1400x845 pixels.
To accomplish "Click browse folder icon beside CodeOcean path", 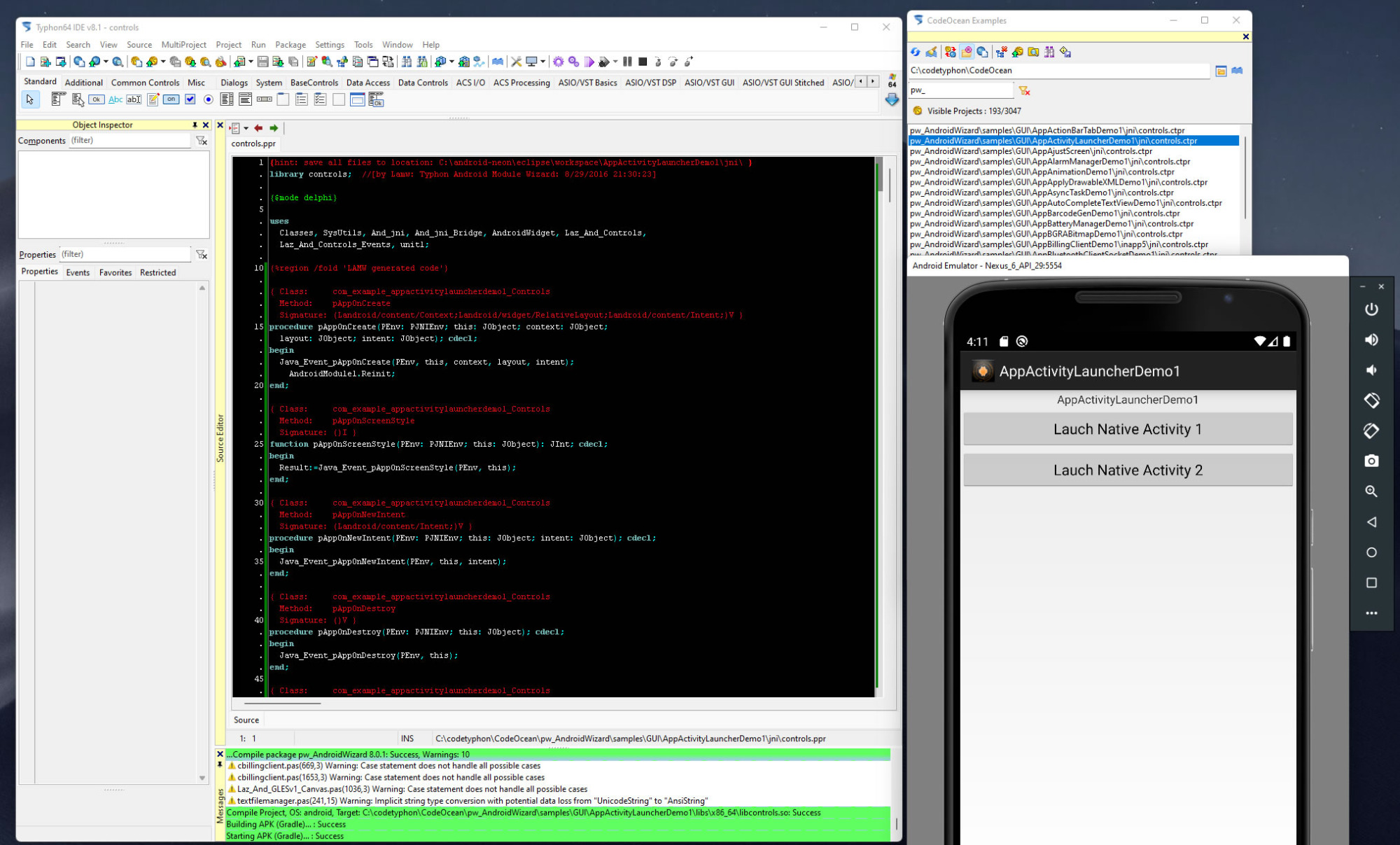I will [1221, 71].
